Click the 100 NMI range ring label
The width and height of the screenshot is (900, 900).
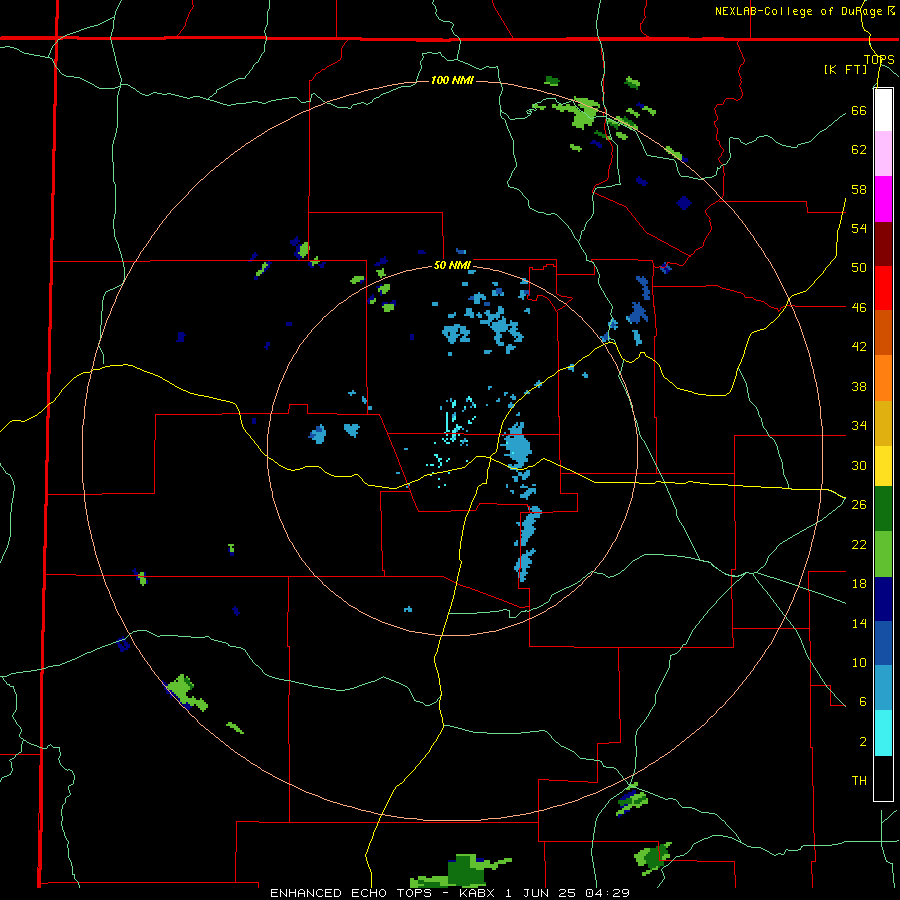452,80
